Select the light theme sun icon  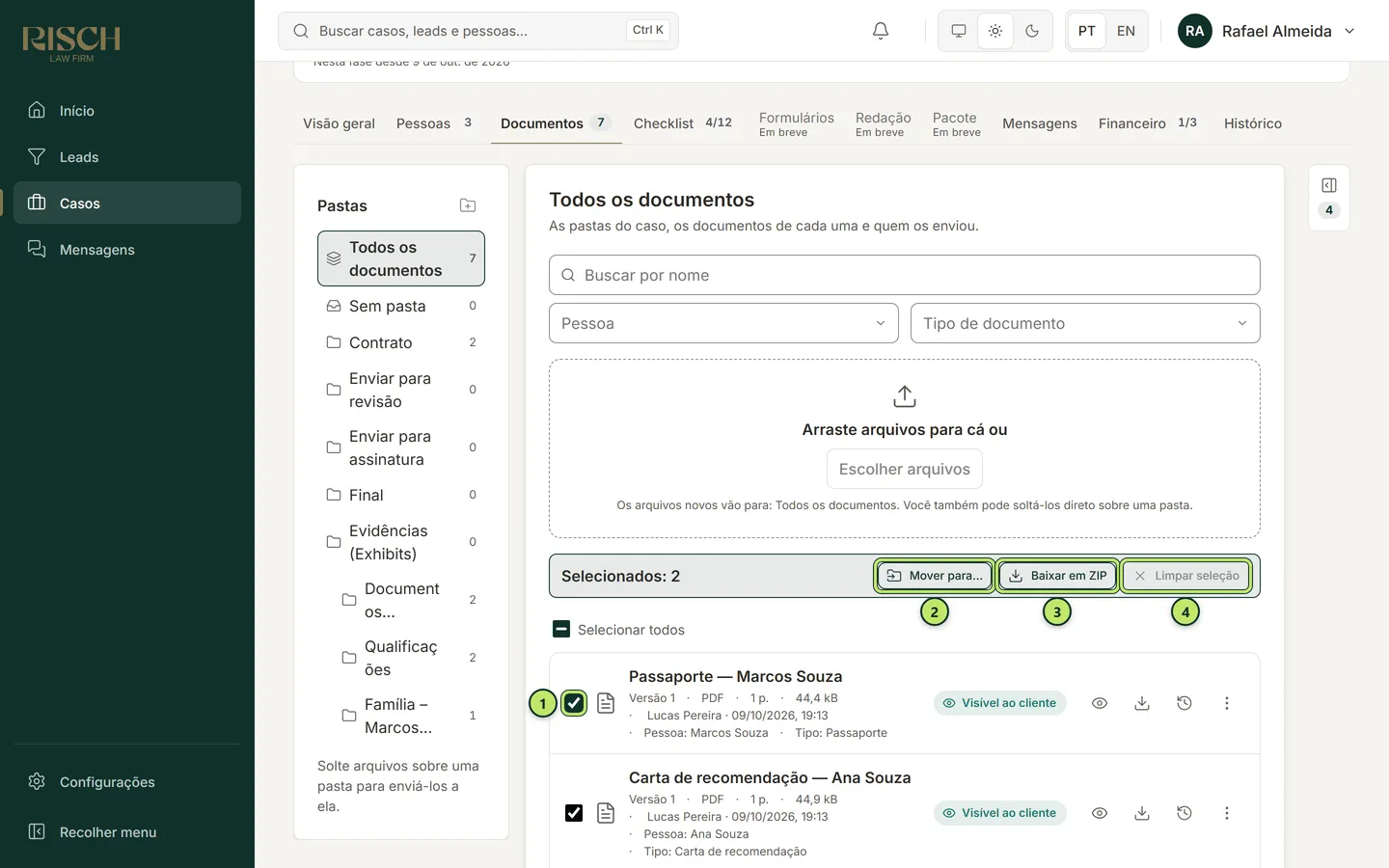coord(995,31)
